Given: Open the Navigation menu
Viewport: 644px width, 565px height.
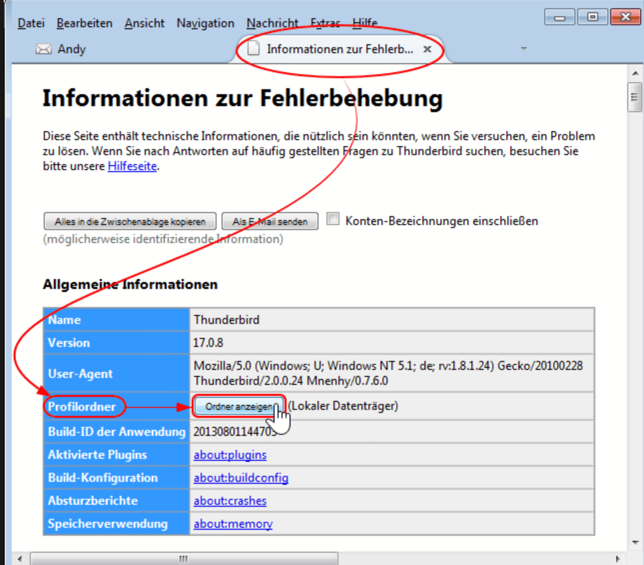Looking at the screenshot, I should tap(205, 23).
